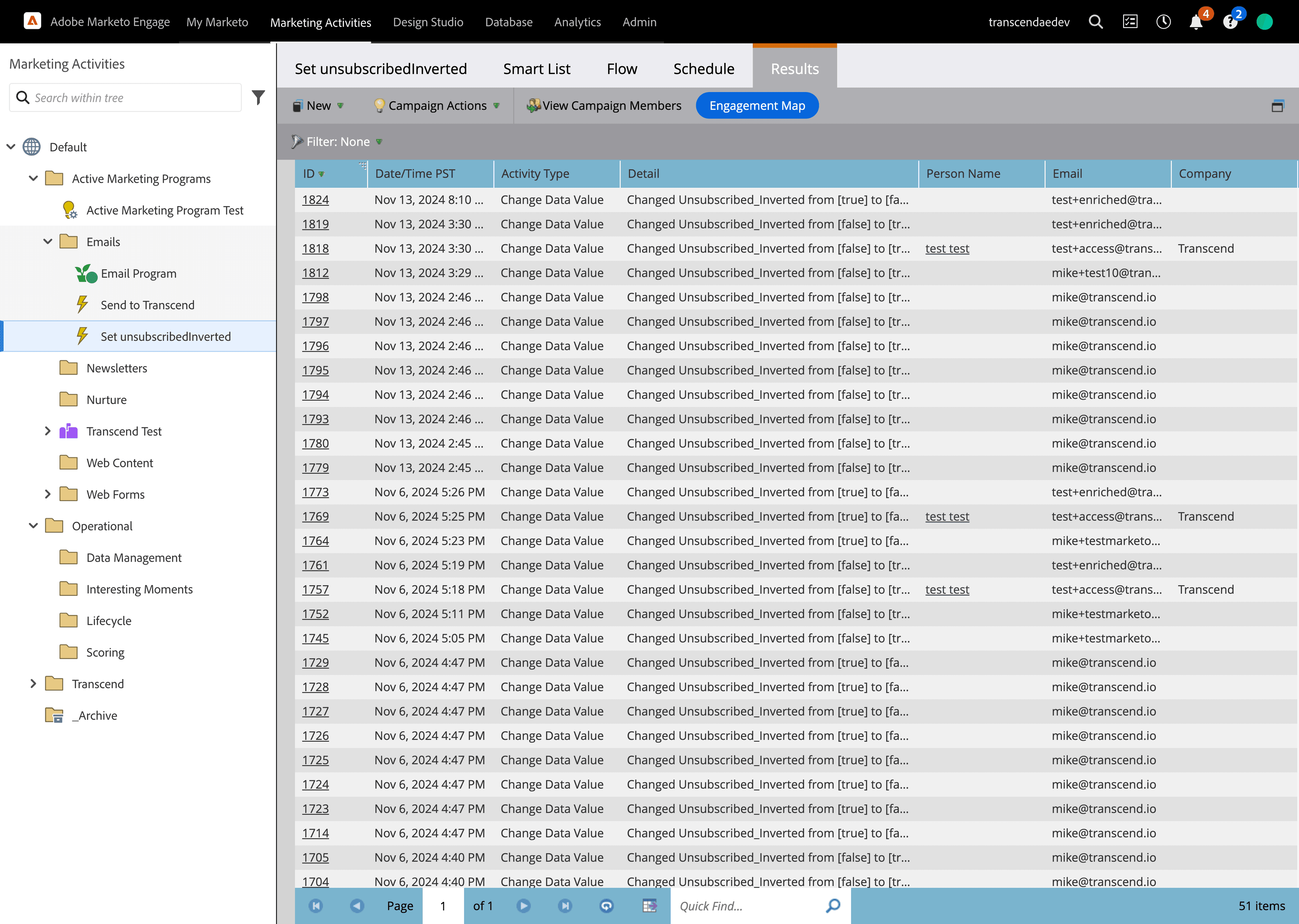
Task: Open activity ID 1824 link
Action: pos(315,200)
